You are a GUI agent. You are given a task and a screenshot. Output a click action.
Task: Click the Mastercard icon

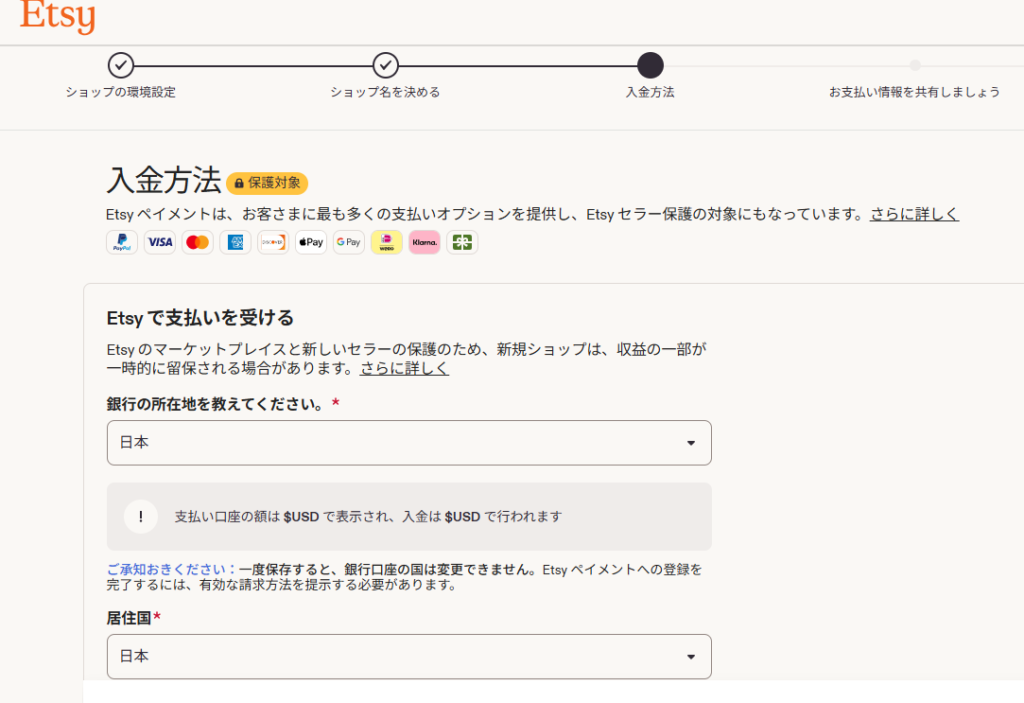[197, 242]
